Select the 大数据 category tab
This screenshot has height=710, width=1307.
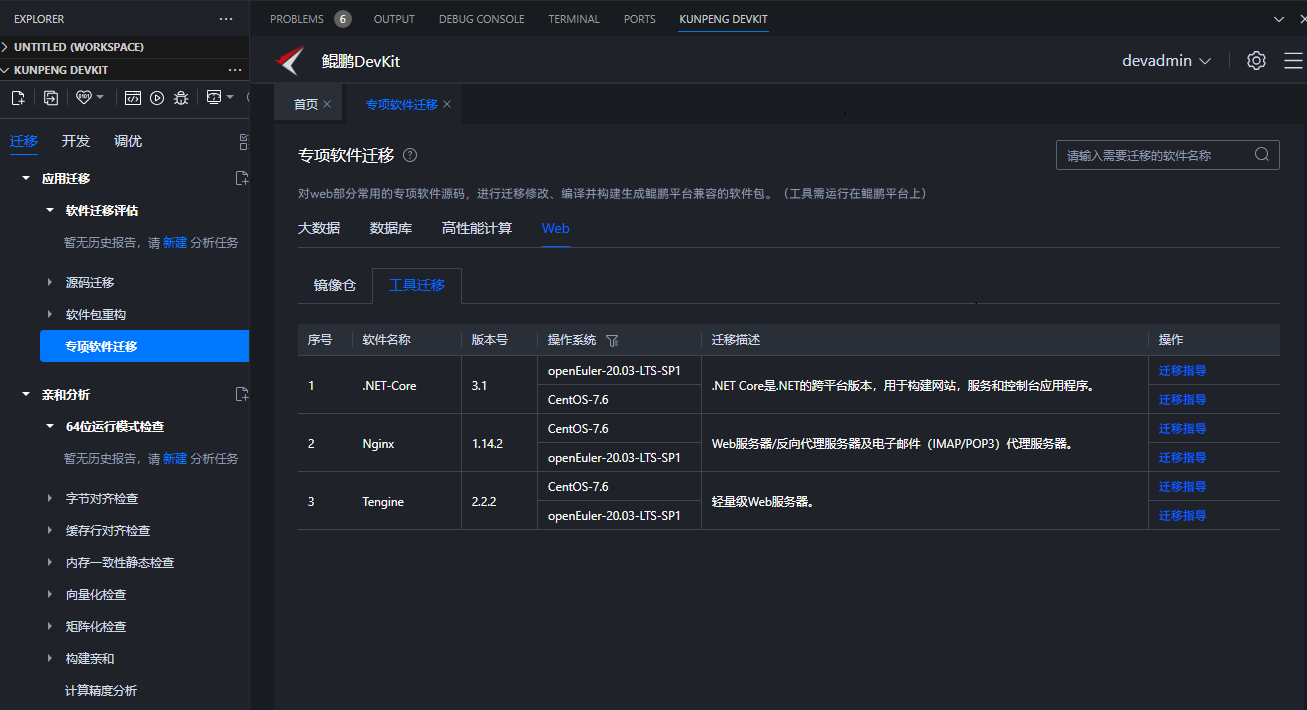pos(319,228)
